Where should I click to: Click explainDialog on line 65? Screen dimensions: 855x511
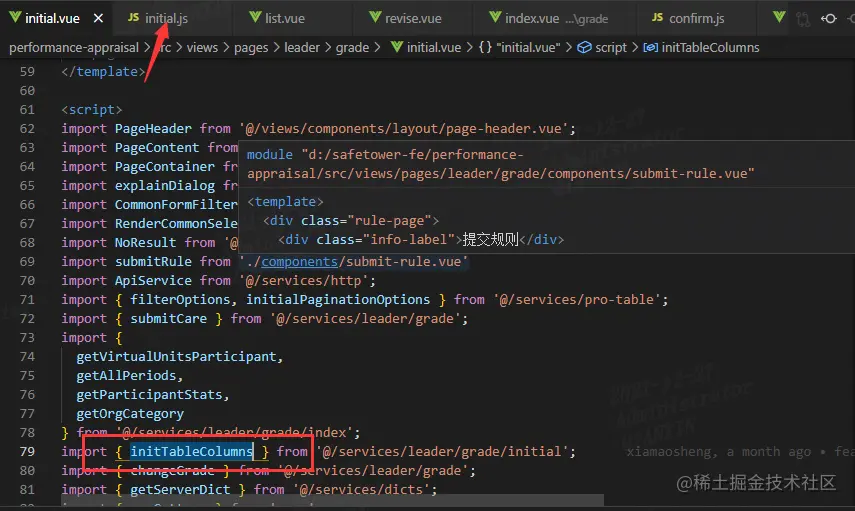[165, 186]
